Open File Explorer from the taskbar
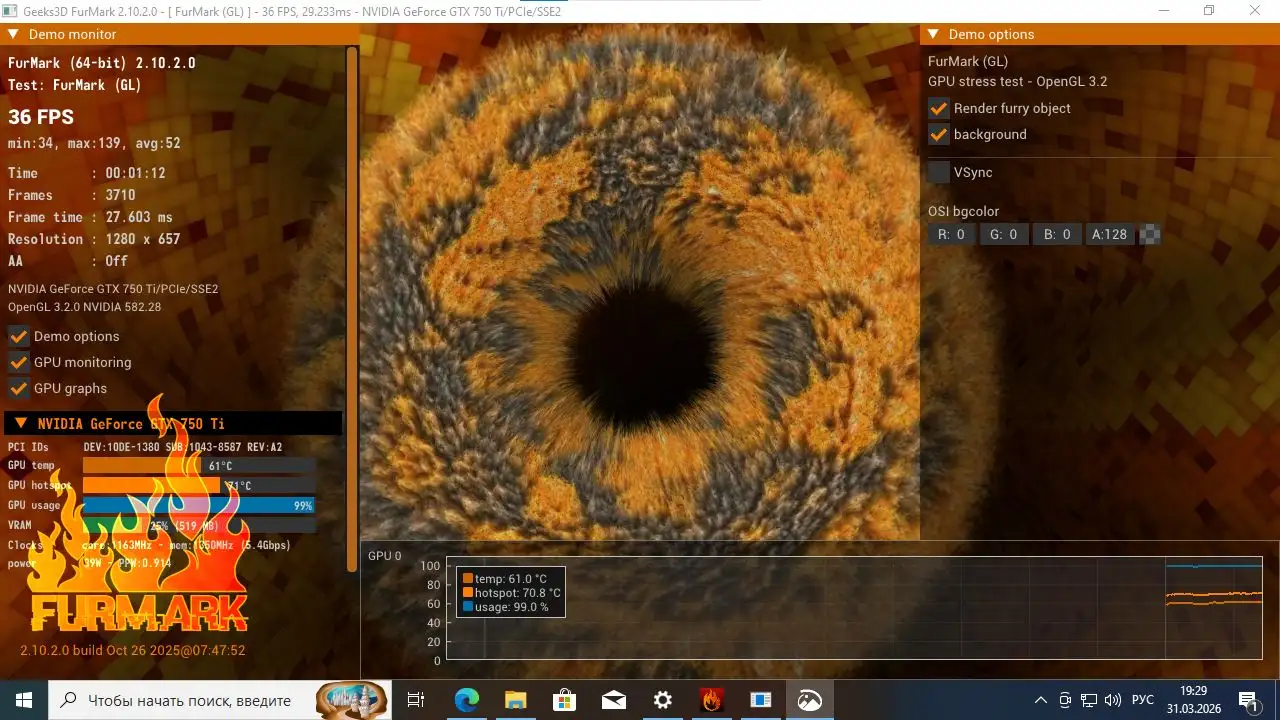The width and height of the screenshot is (1280, 720). click(515, 700)
